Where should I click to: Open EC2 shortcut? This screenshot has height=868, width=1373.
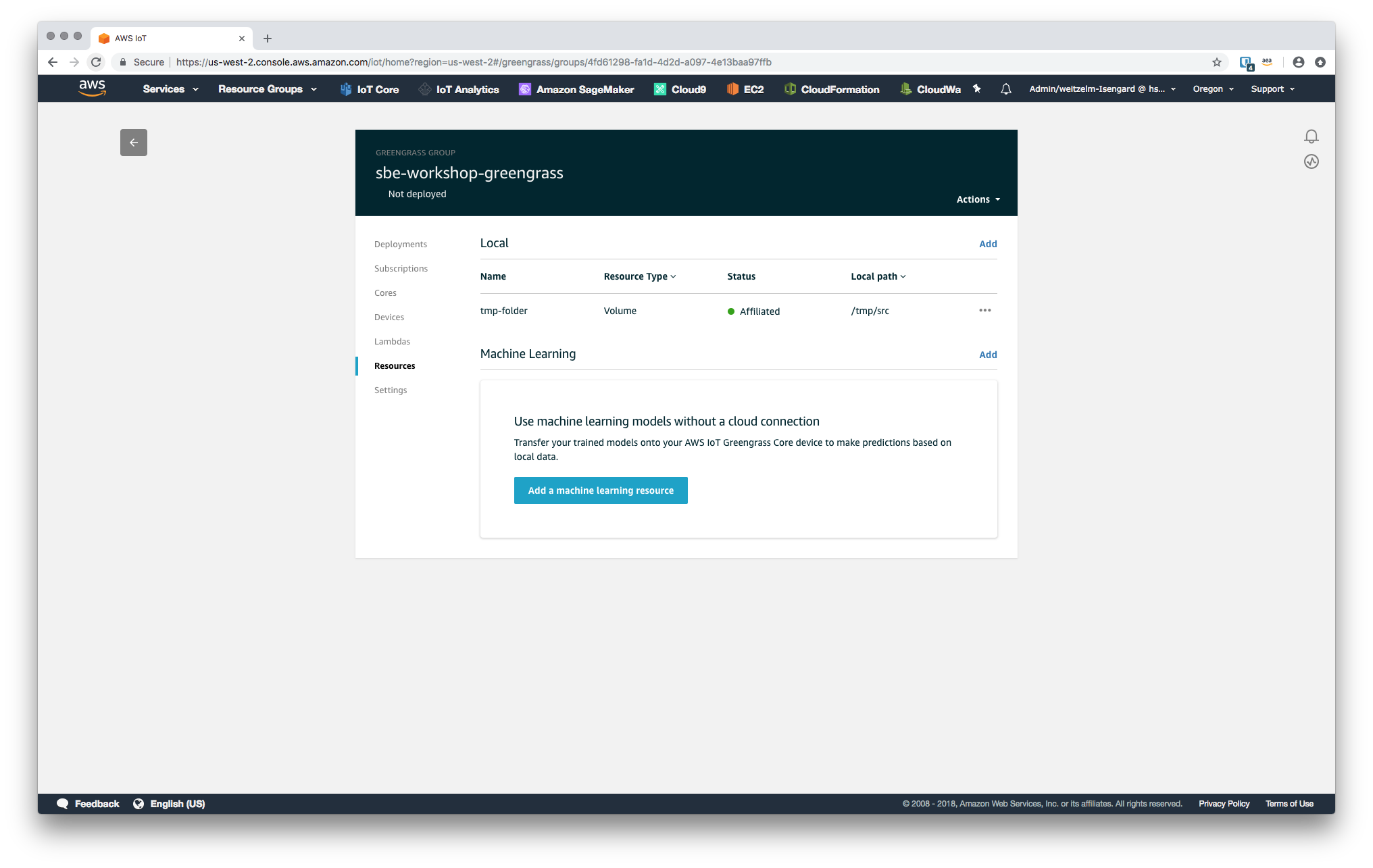coord(745,89)
